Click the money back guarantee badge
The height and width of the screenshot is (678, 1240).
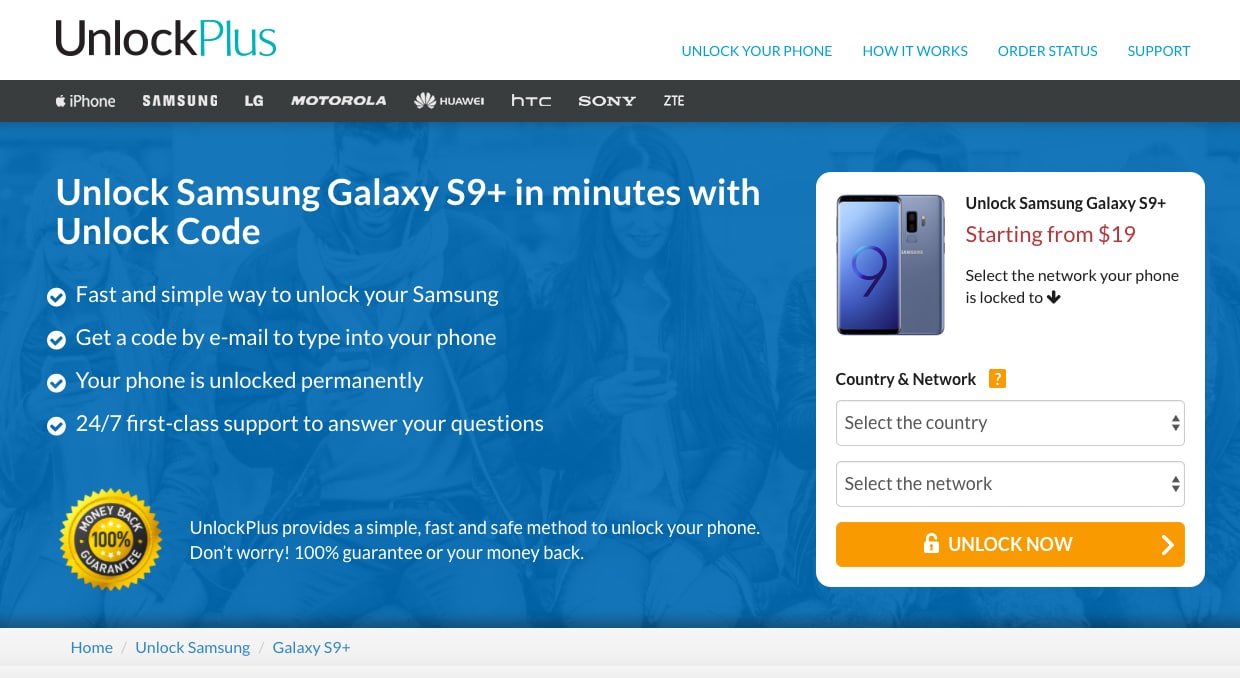point(111,539)
